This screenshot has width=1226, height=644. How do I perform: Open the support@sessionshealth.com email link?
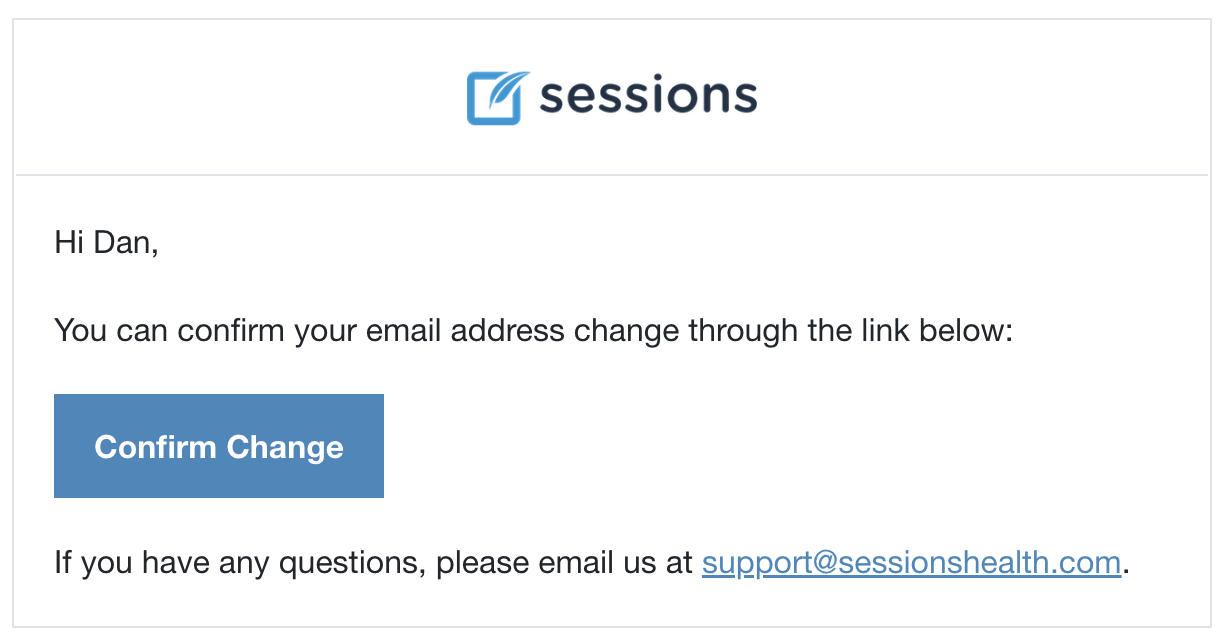pyautogui.click(x=911, y=563)
